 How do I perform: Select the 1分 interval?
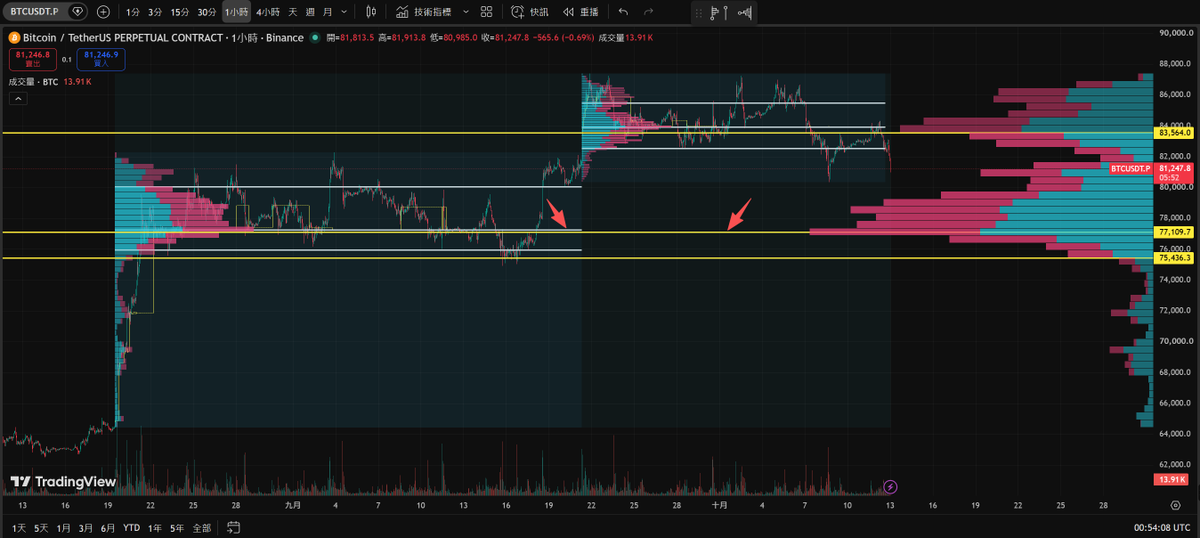133,12
